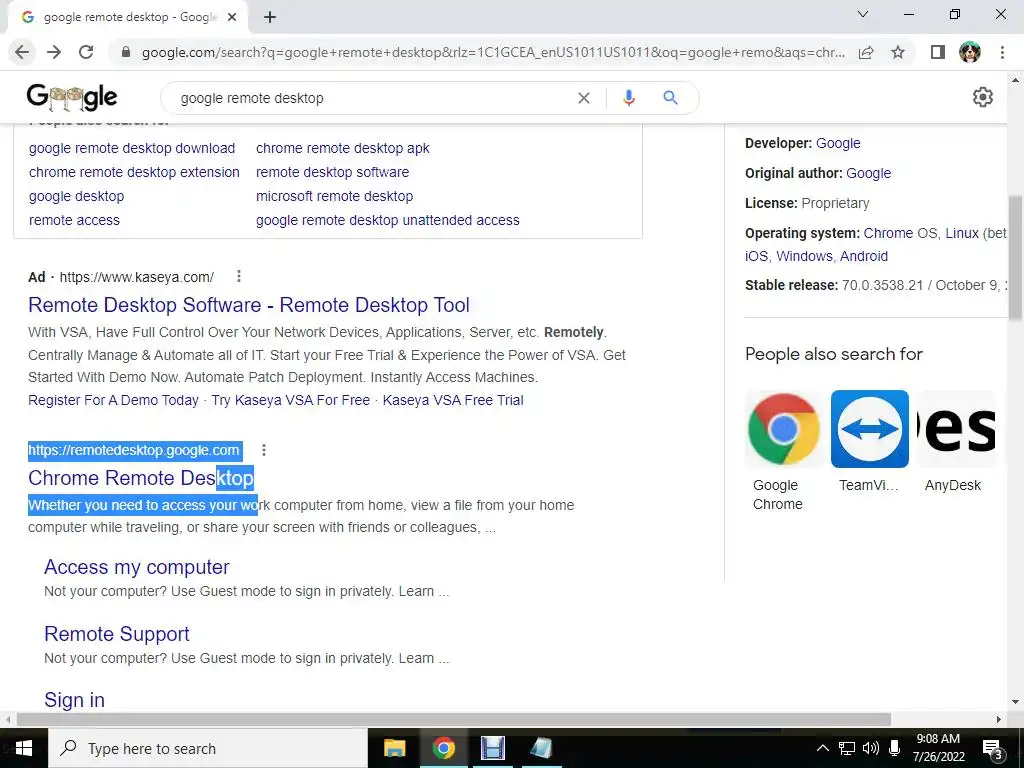Open 'remote desktop software' suggestion

[x=332, y=172]
